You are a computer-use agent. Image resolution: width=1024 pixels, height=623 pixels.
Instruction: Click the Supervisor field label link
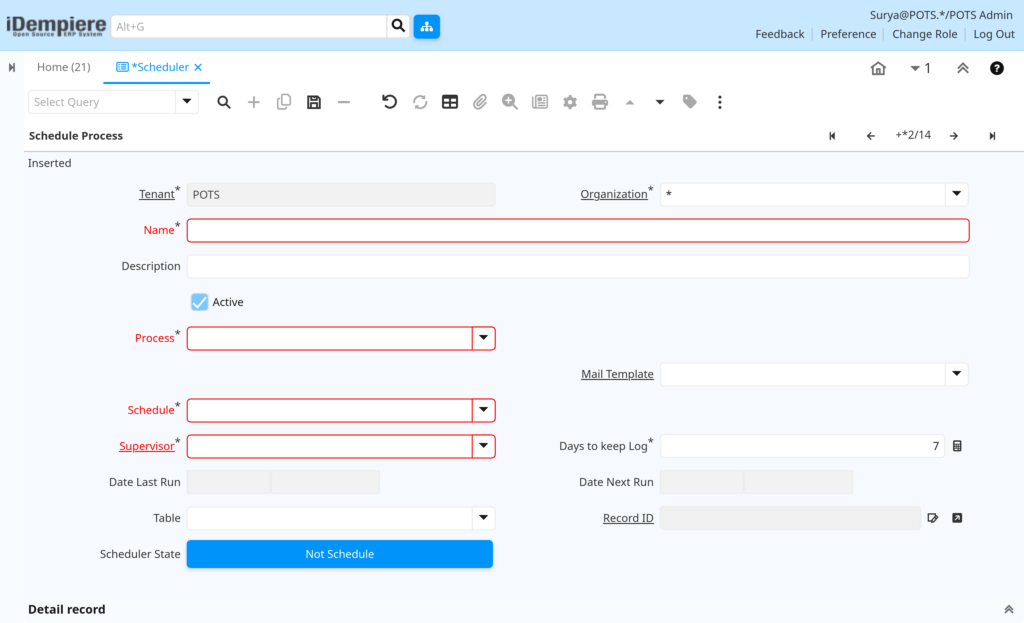click(147, 446)
